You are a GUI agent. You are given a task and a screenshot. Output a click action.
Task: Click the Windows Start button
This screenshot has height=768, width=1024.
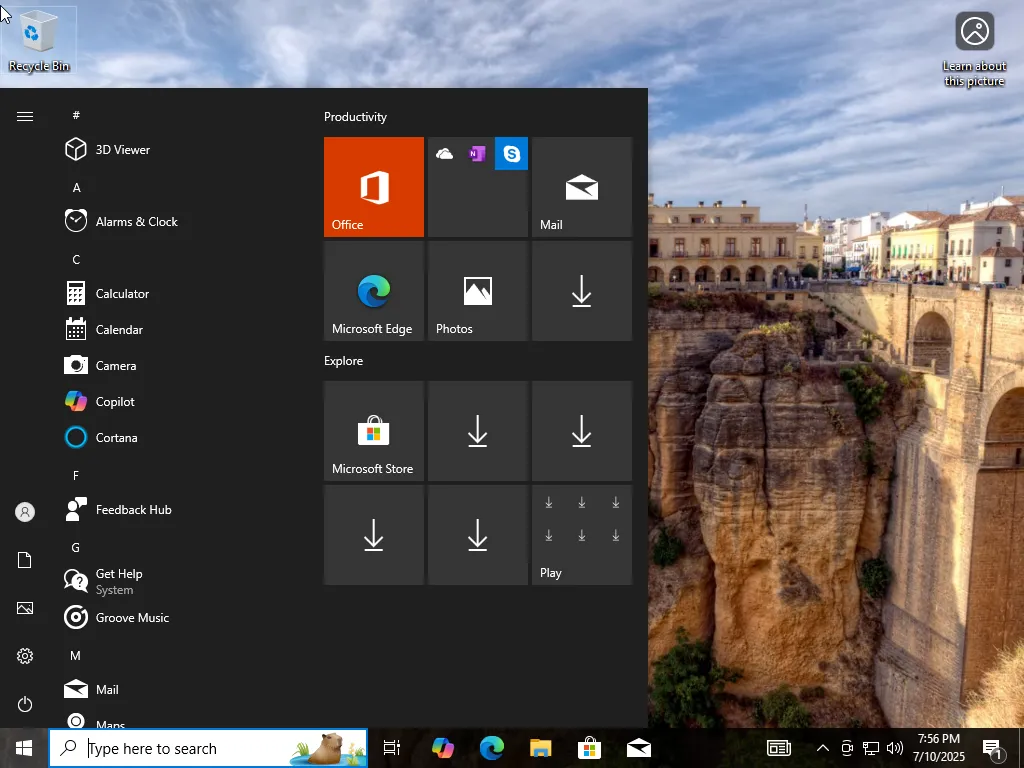click(24, 748)
